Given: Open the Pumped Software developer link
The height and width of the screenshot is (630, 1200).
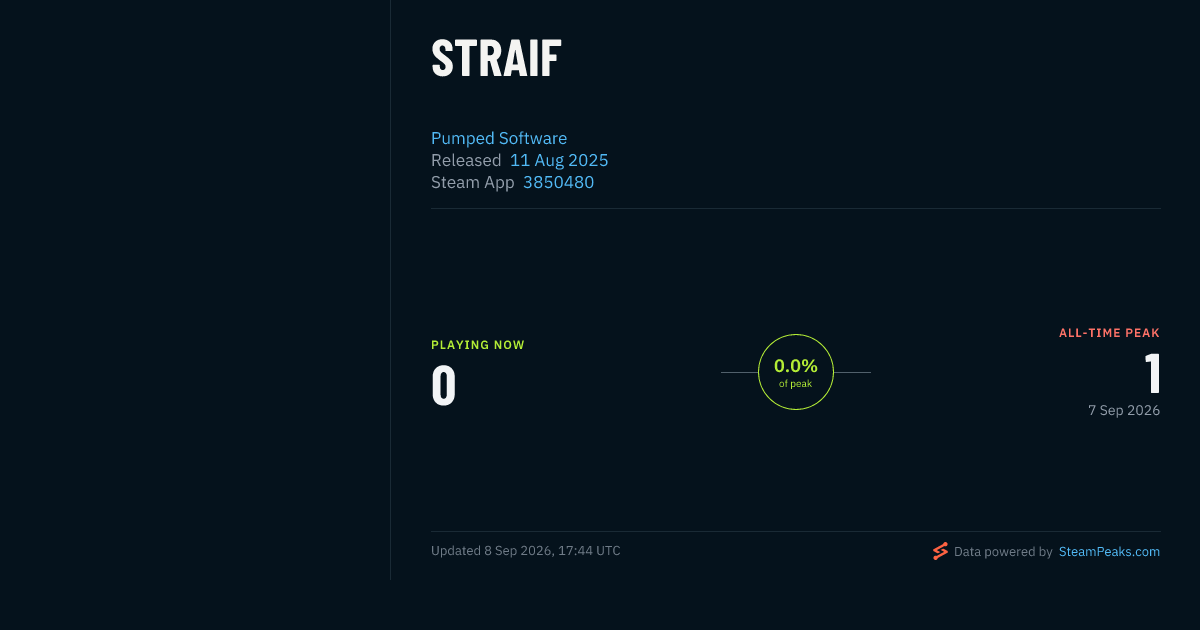Looking at the screenshot, I should click(499, 138).
